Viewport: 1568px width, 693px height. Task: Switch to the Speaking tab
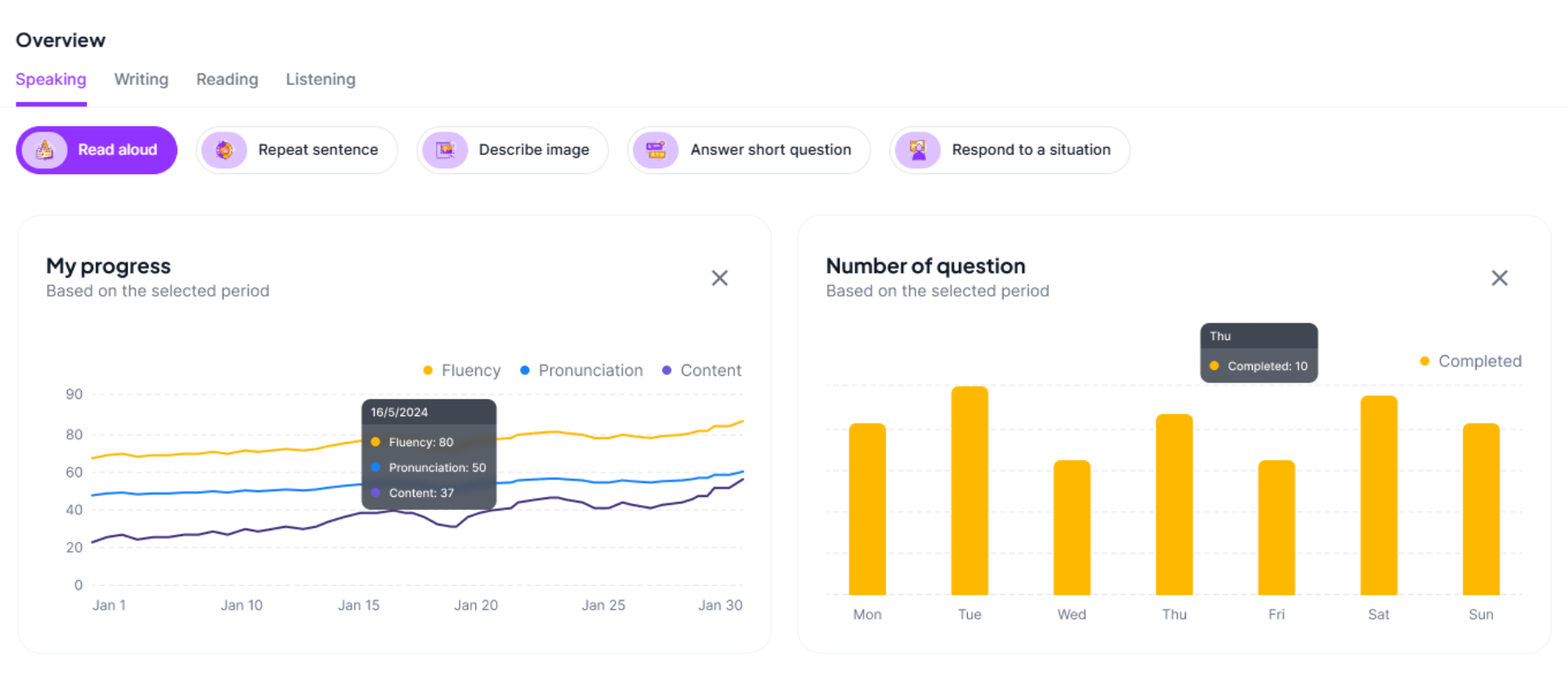pos(51,80)
